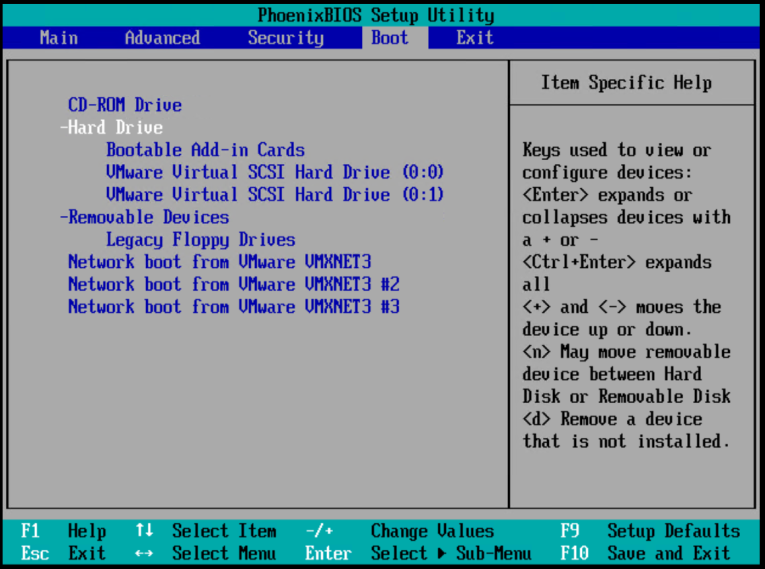Screen dimensions: 765x569
Task: Switch to the Advanced tab
Action: click(x=162, y=38)
